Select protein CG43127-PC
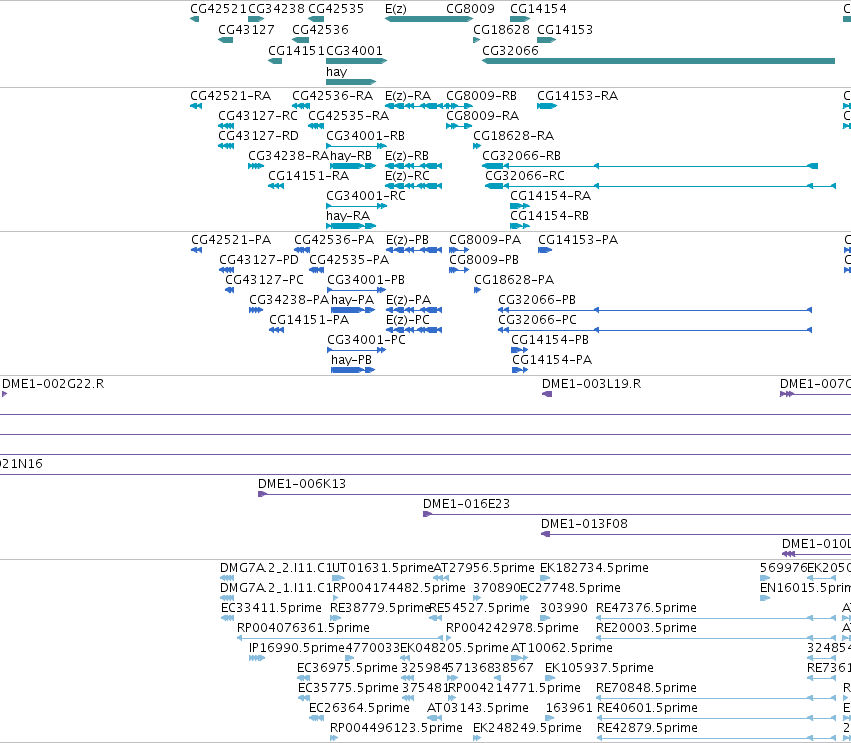Screen dimensions: 851x743 point(264,280)
